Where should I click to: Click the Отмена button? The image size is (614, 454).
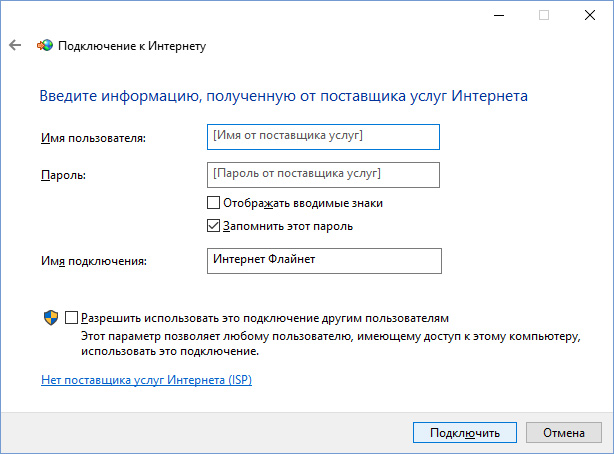point(564,432)
